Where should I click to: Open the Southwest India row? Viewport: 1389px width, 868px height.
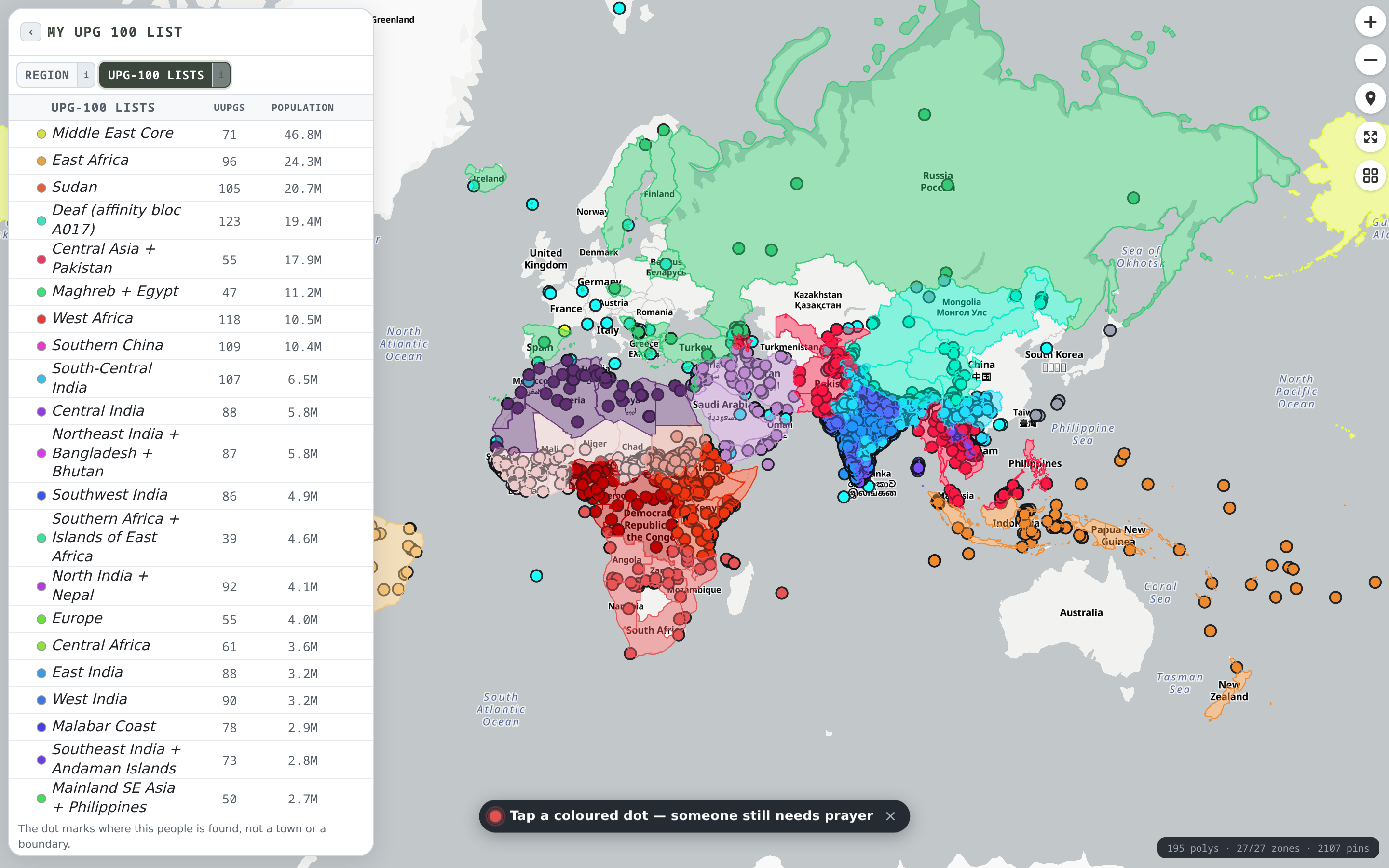tap(191, 495)
